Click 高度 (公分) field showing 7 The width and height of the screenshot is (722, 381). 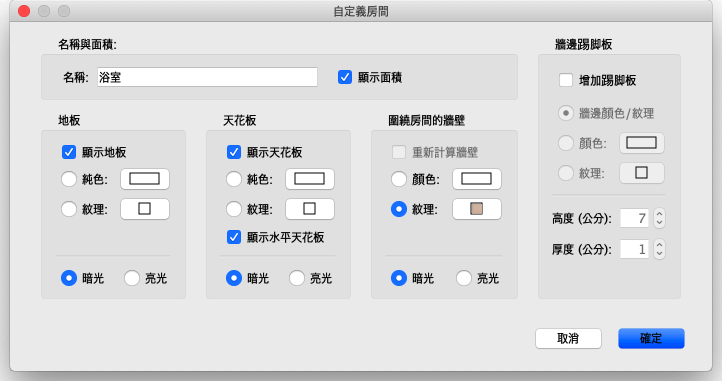pyautogui.click(x=635, y=218)
